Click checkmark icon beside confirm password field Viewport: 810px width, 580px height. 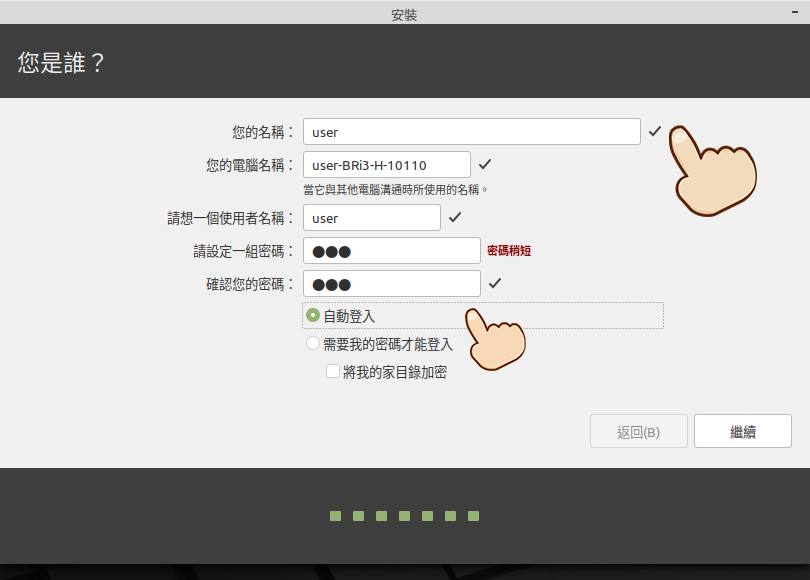495,283
